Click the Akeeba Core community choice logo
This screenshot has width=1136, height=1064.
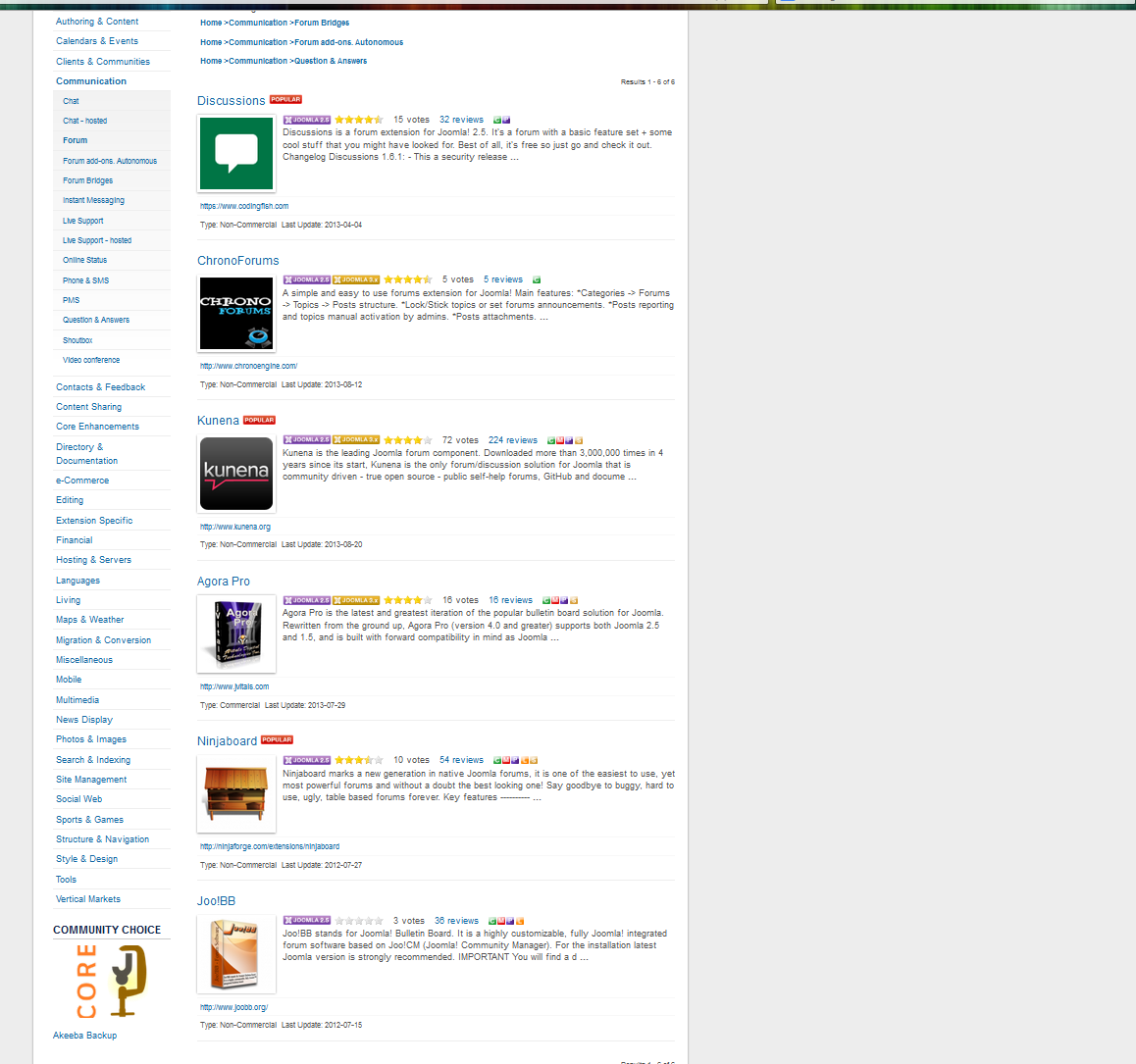111,982
